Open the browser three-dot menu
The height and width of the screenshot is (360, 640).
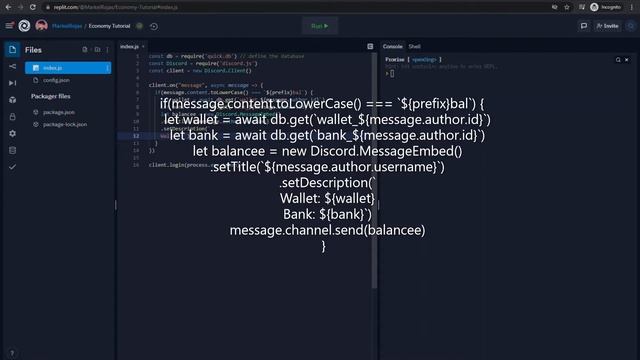[632, 7]
